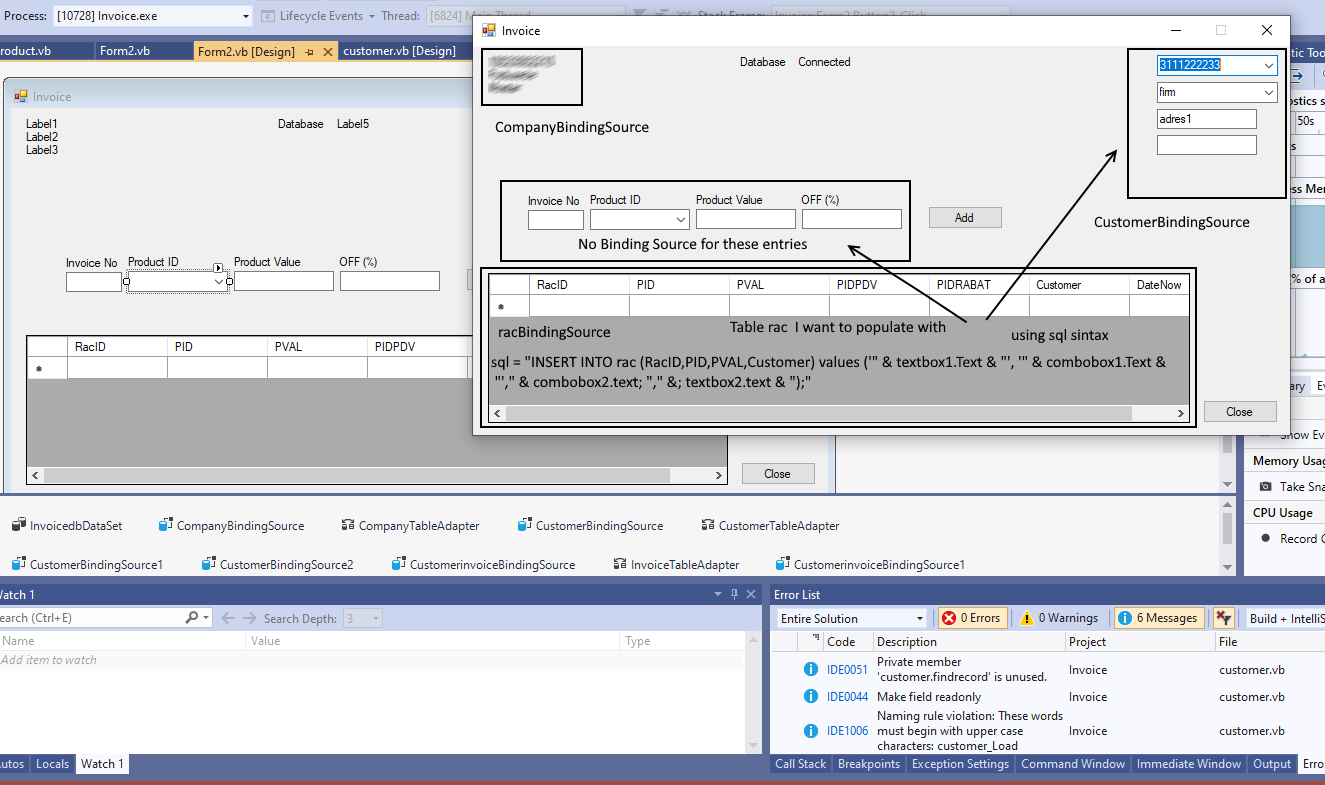Click the grid horizontal scrollbar in Invoice window
1325x785 pixels.
[x=839, y=413]
